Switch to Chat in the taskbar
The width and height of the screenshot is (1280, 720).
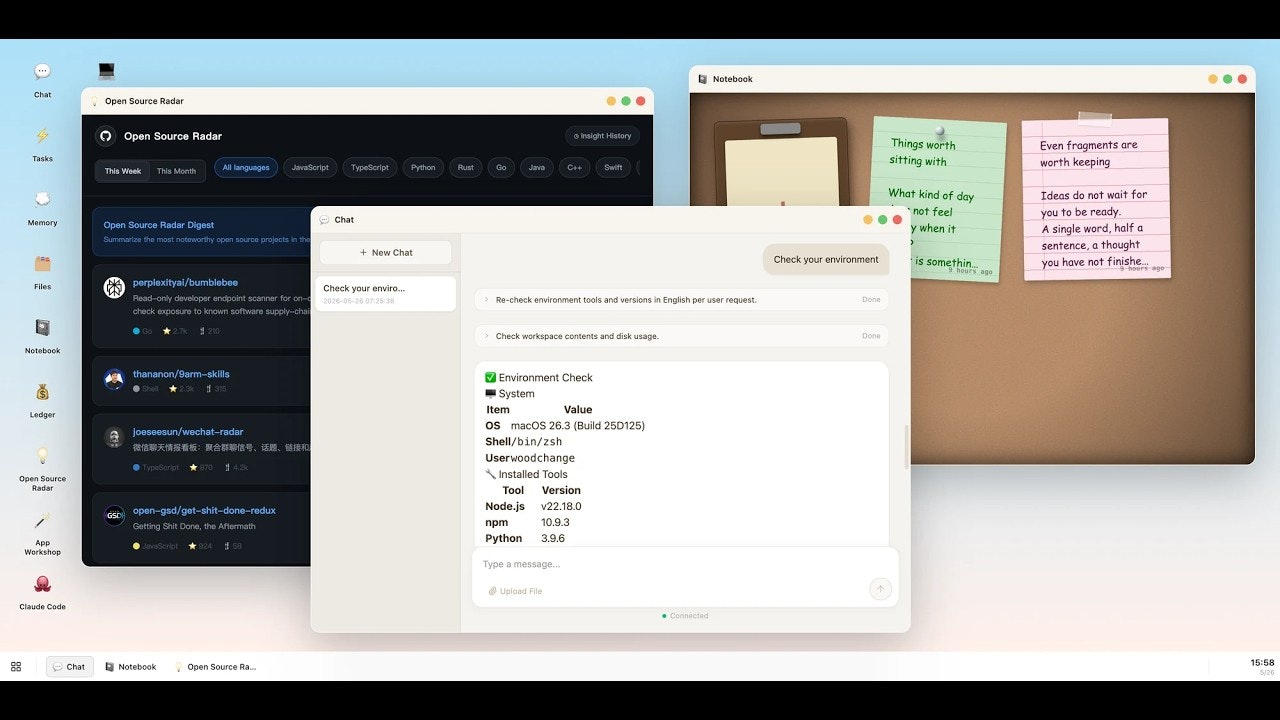pos(69,667)
